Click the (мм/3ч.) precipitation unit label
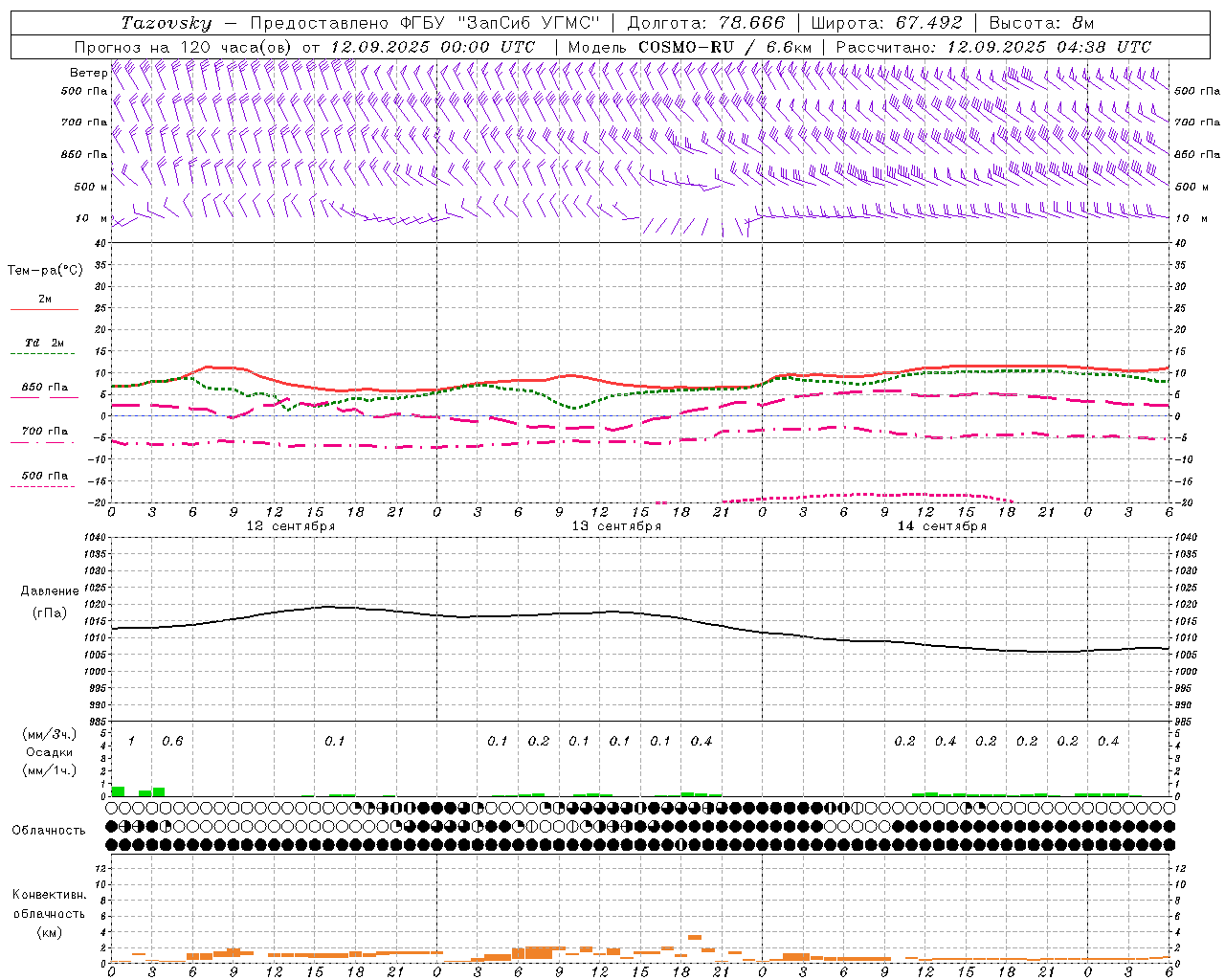The height and width of the screenshot is (980, 1225). (x=49, y=734)
